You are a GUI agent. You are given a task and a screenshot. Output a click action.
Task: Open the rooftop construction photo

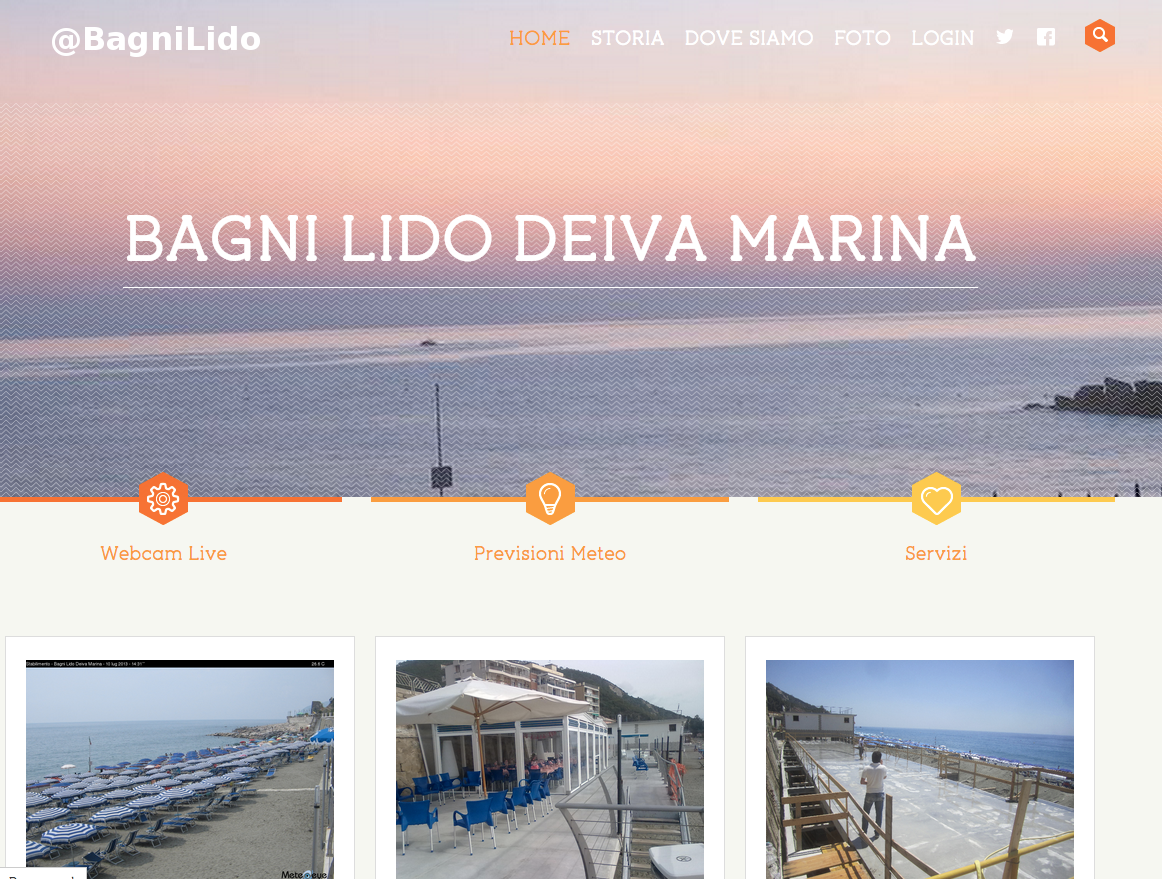click(x=920, y=769)
